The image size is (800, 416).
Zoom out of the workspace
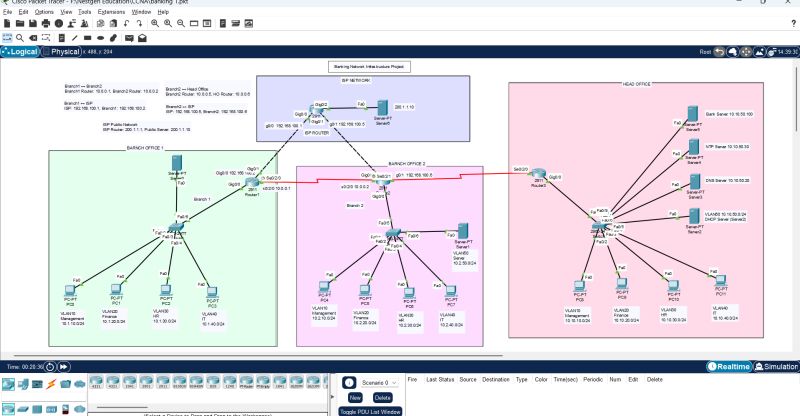click(x=181, y=23)
